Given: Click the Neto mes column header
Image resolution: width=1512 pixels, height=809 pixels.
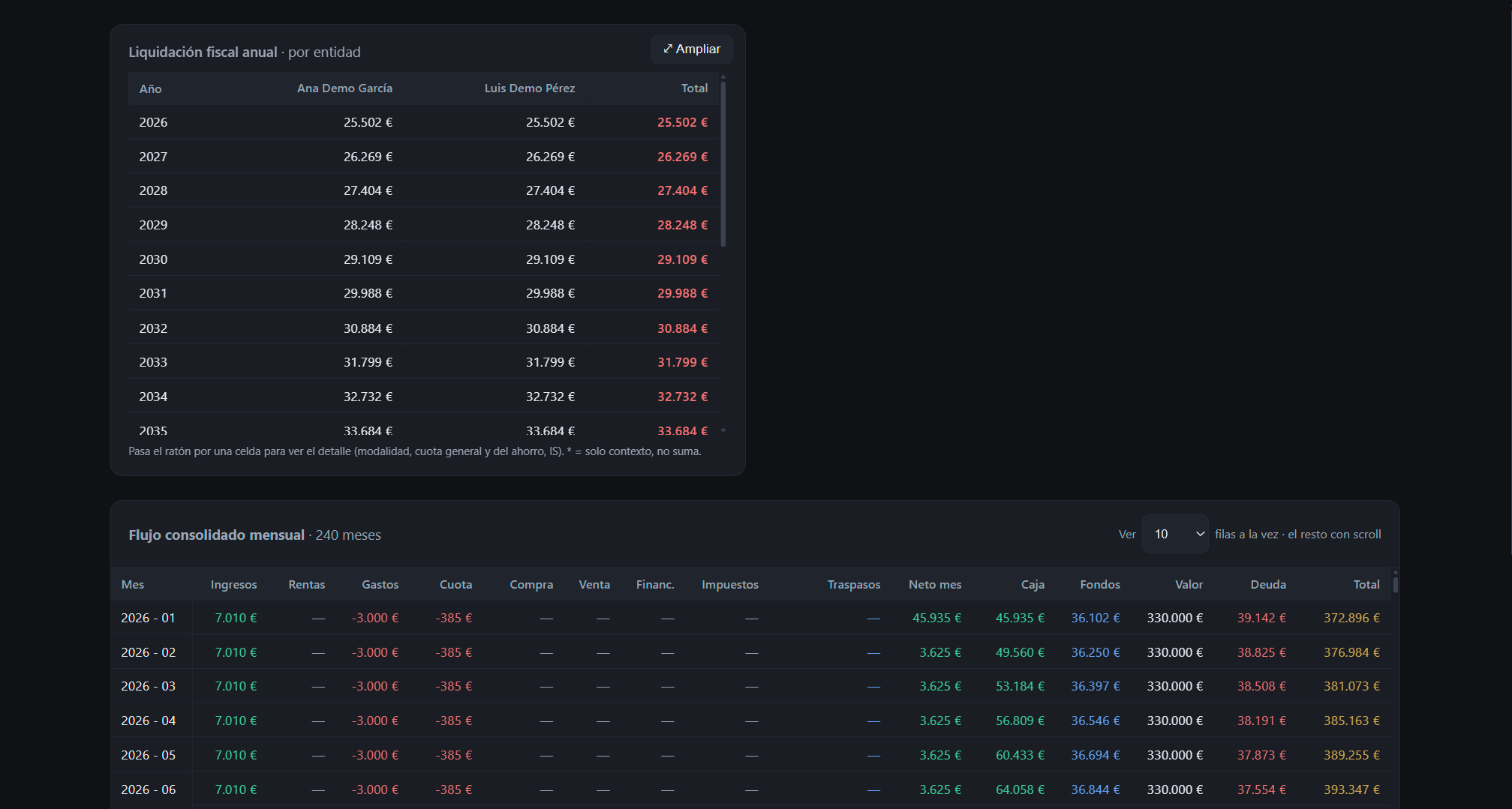Looking at the screenshot, I should pos(935,584).
